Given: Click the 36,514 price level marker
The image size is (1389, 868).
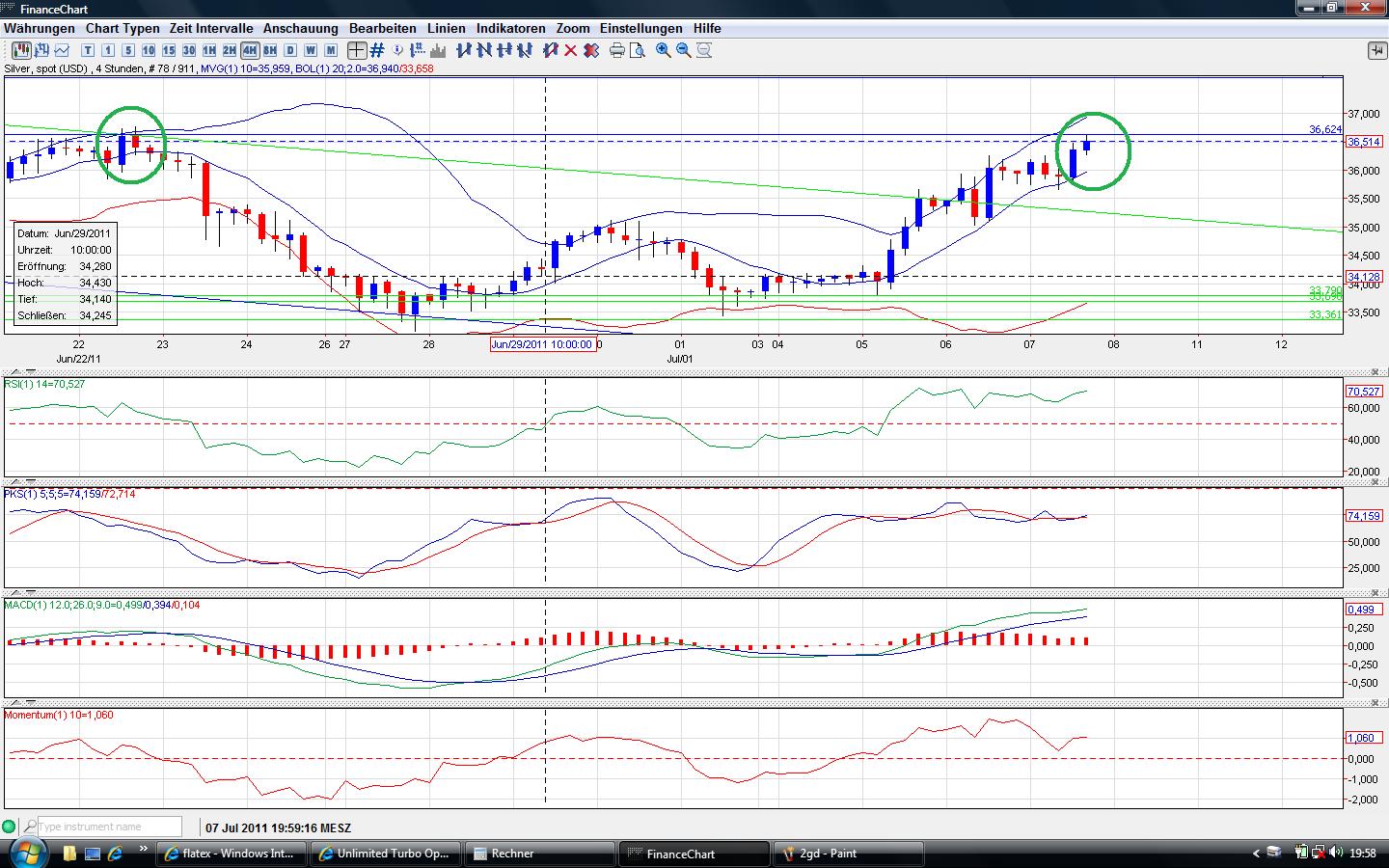Looking at the screenshot, I should tap(1364, 142).
